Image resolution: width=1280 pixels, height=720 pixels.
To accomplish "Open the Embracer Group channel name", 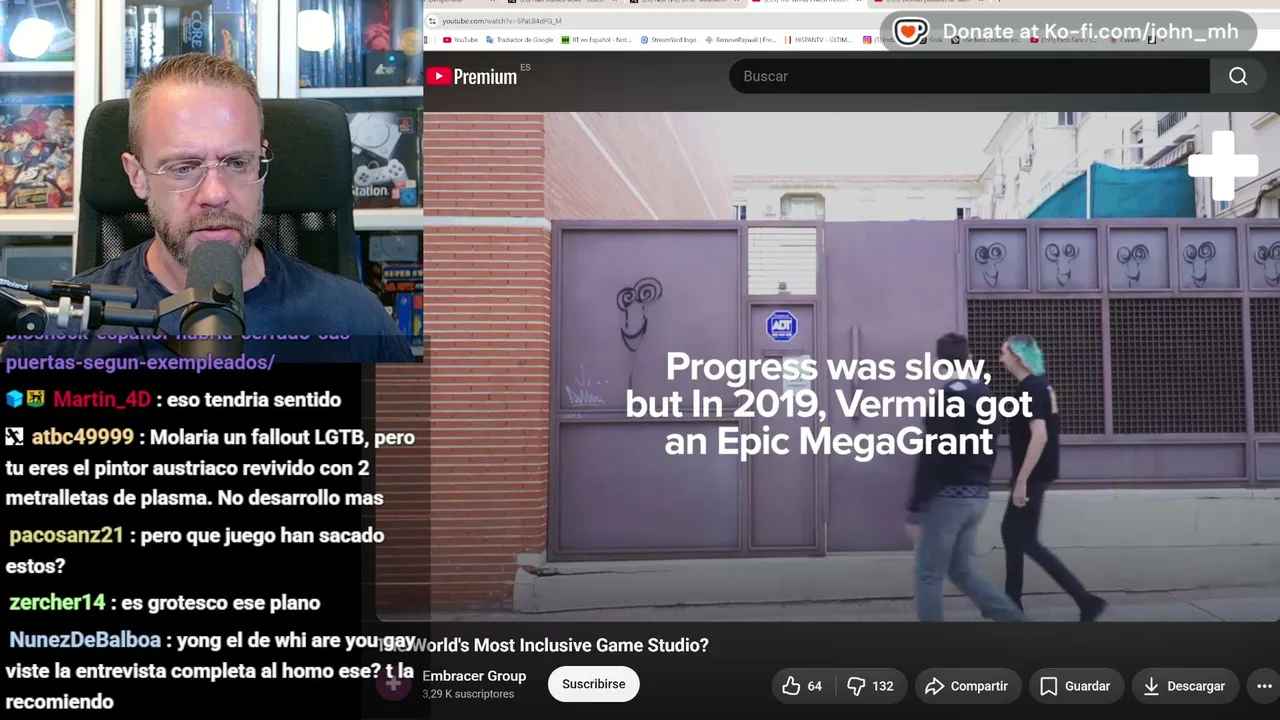I will 474,676.
